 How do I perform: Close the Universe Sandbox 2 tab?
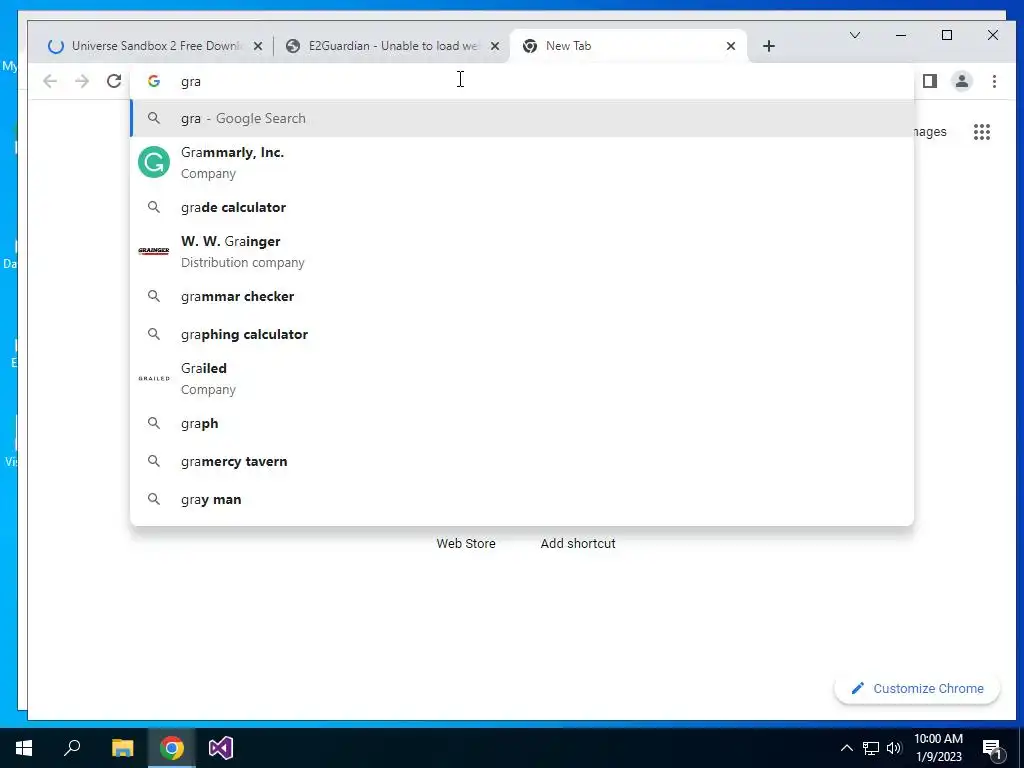258,46
